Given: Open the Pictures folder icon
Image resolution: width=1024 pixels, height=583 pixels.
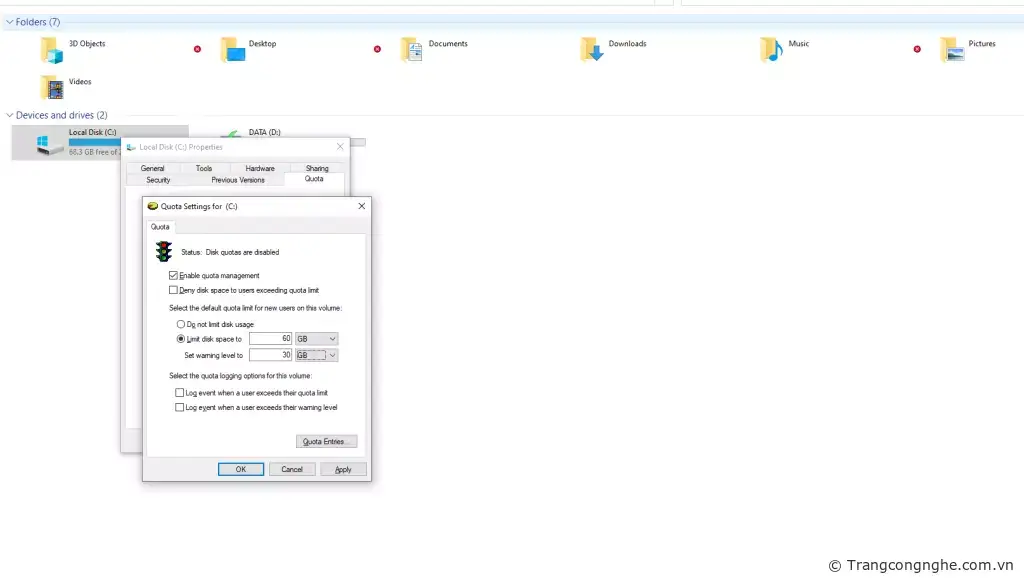Looking at the screenshot, I should [x=952, y=50].
